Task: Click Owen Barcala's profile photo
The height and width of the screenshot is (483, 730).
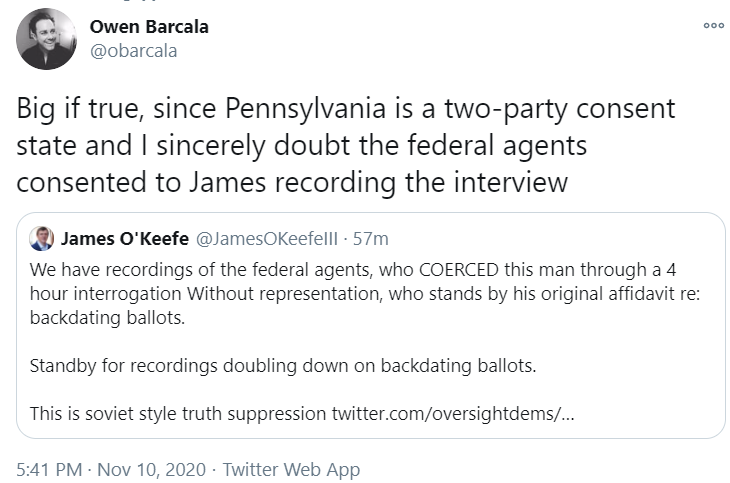Action: click(46, 39)
